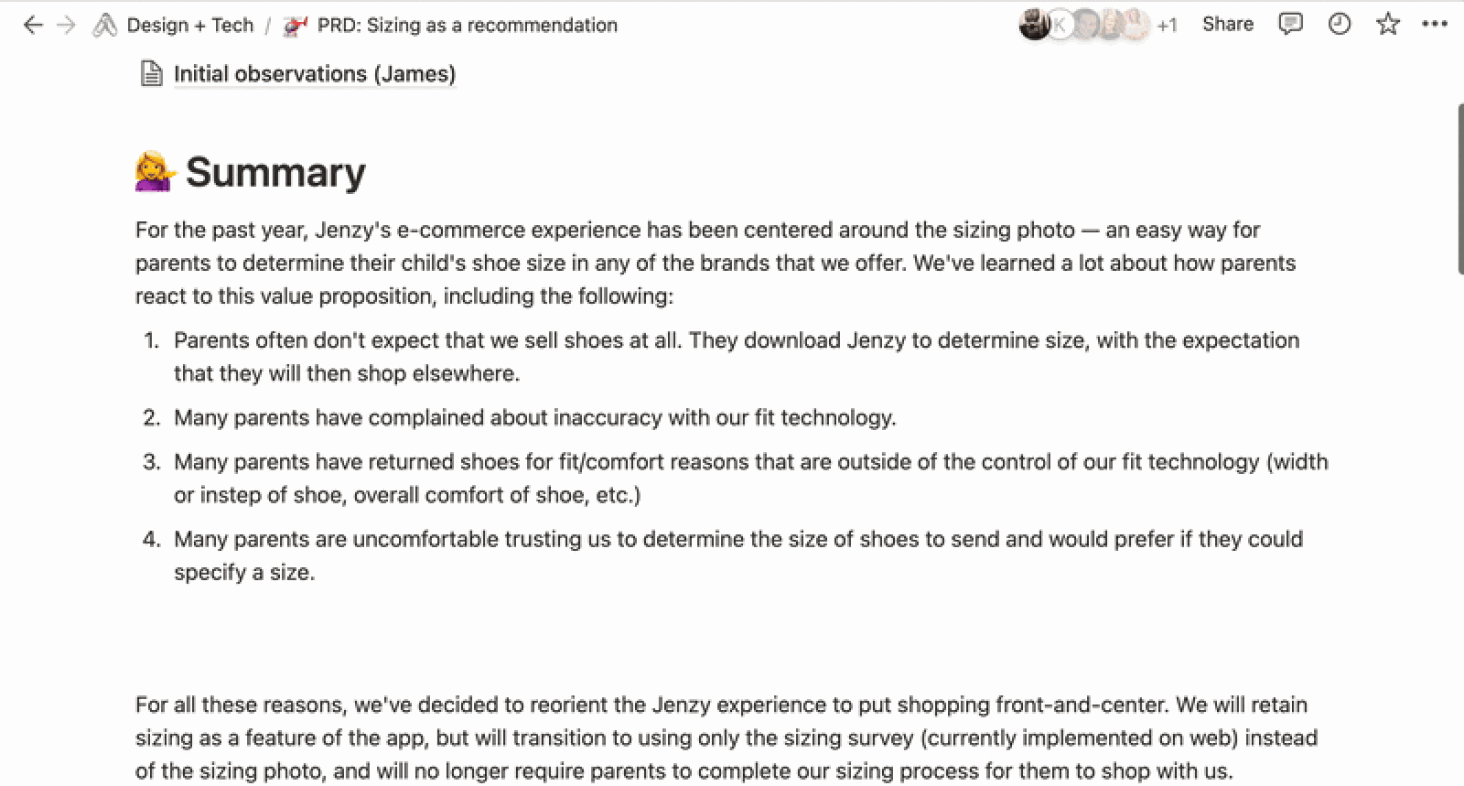The image size is (1464, 786).
Task: Click the helicopter page icon in breadcrumb
Action: (295, 26)
